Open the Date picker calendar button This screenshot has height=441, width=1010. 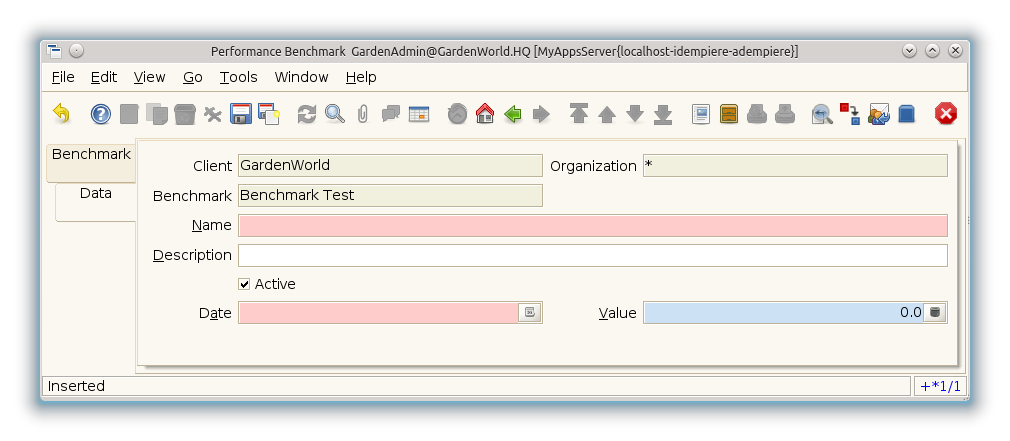530,313
